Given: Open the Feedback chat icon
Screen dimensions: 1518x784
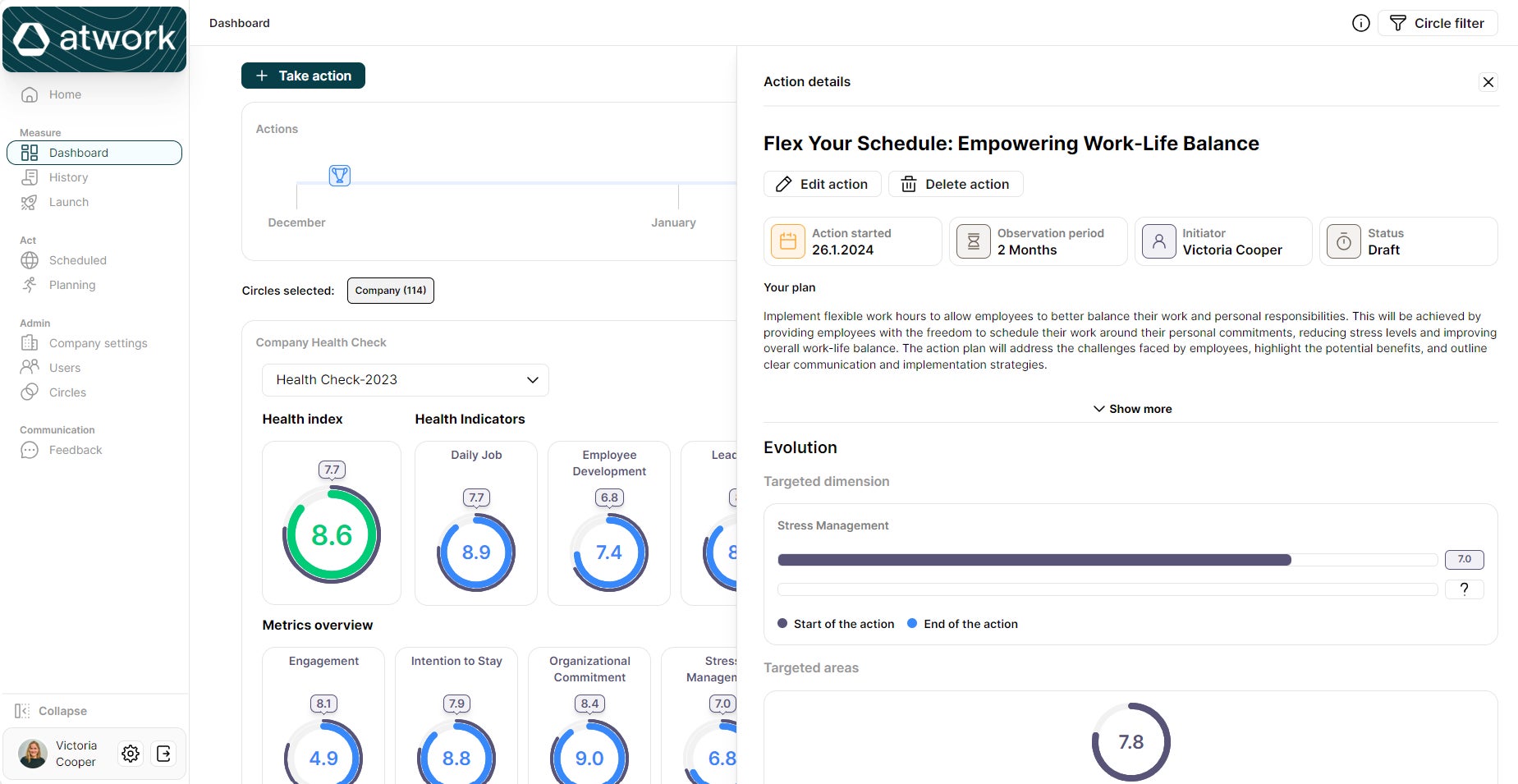Looking at the screenshot, I should tap(30, 450).
